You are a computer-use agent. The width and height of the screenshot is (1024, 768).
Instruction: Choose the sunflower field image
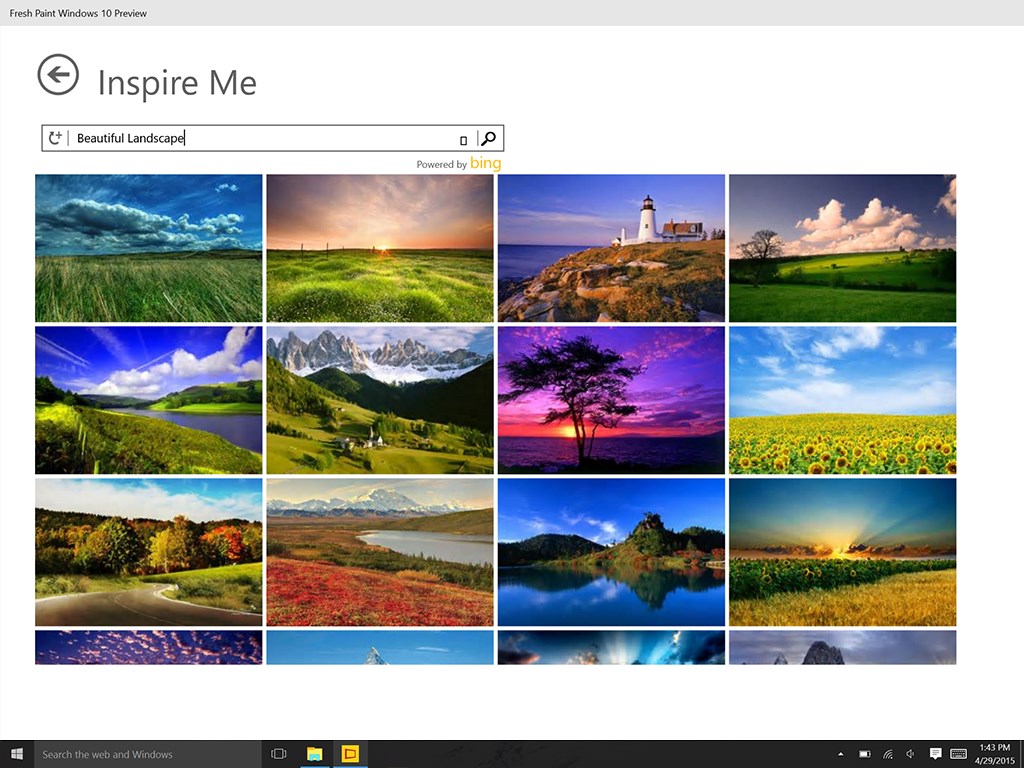842,400
